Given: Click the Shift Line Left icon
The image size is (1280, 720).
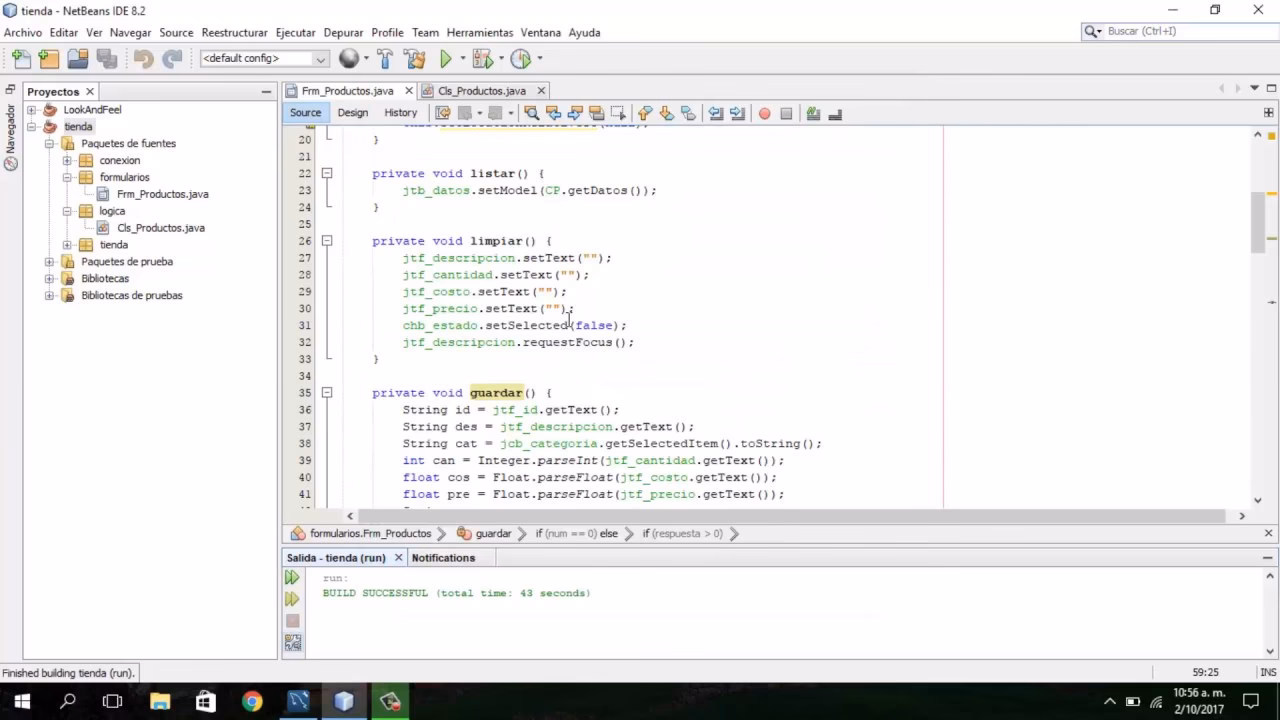Looking at the screenshot, I should click(716, 113).
